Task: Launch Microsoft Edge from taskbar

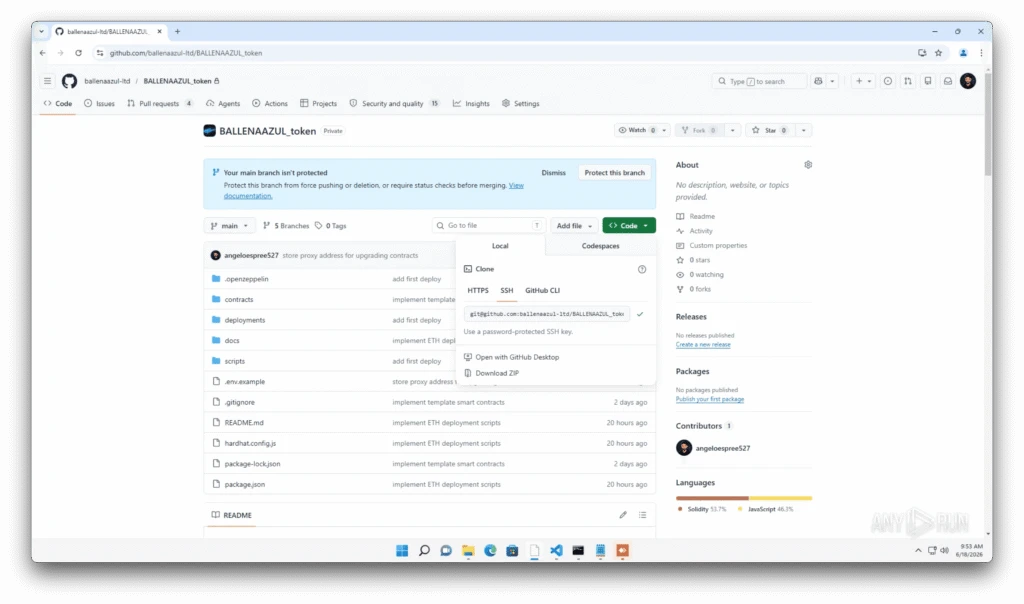Action: point(490,550)
